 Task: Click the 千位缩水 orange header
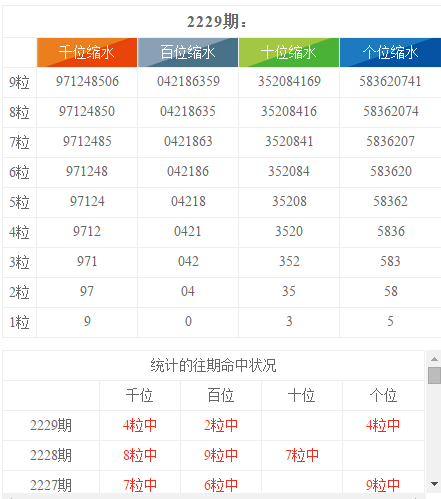[x=87, y=52]
